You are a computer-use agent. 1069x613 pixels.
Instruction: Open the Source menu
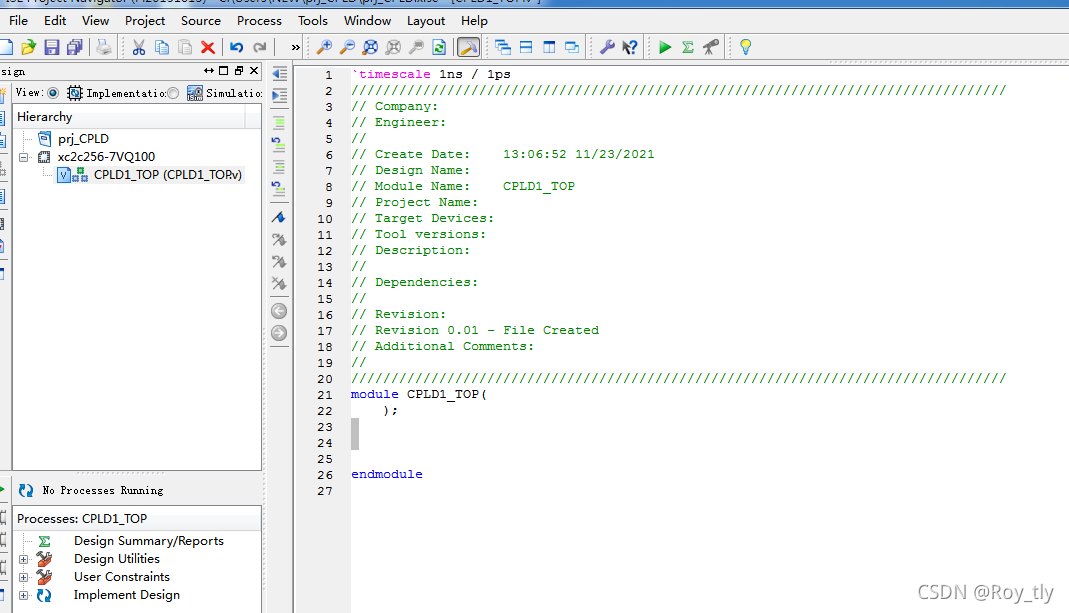(200, 20)
